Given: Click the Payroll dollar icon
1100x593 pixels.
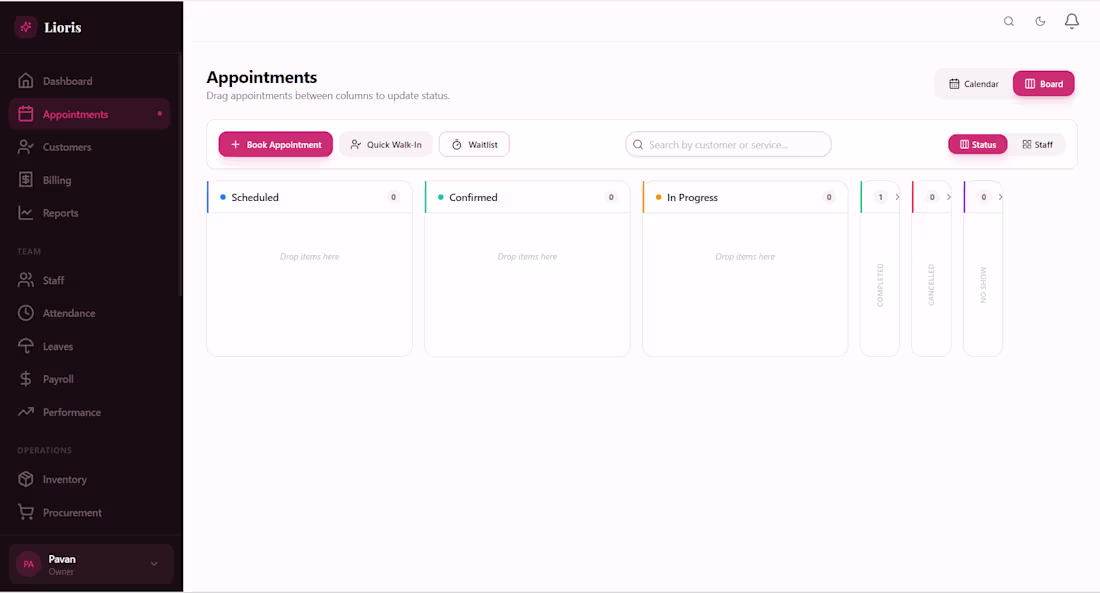Looking at the screenshot, I should point(26,379).
